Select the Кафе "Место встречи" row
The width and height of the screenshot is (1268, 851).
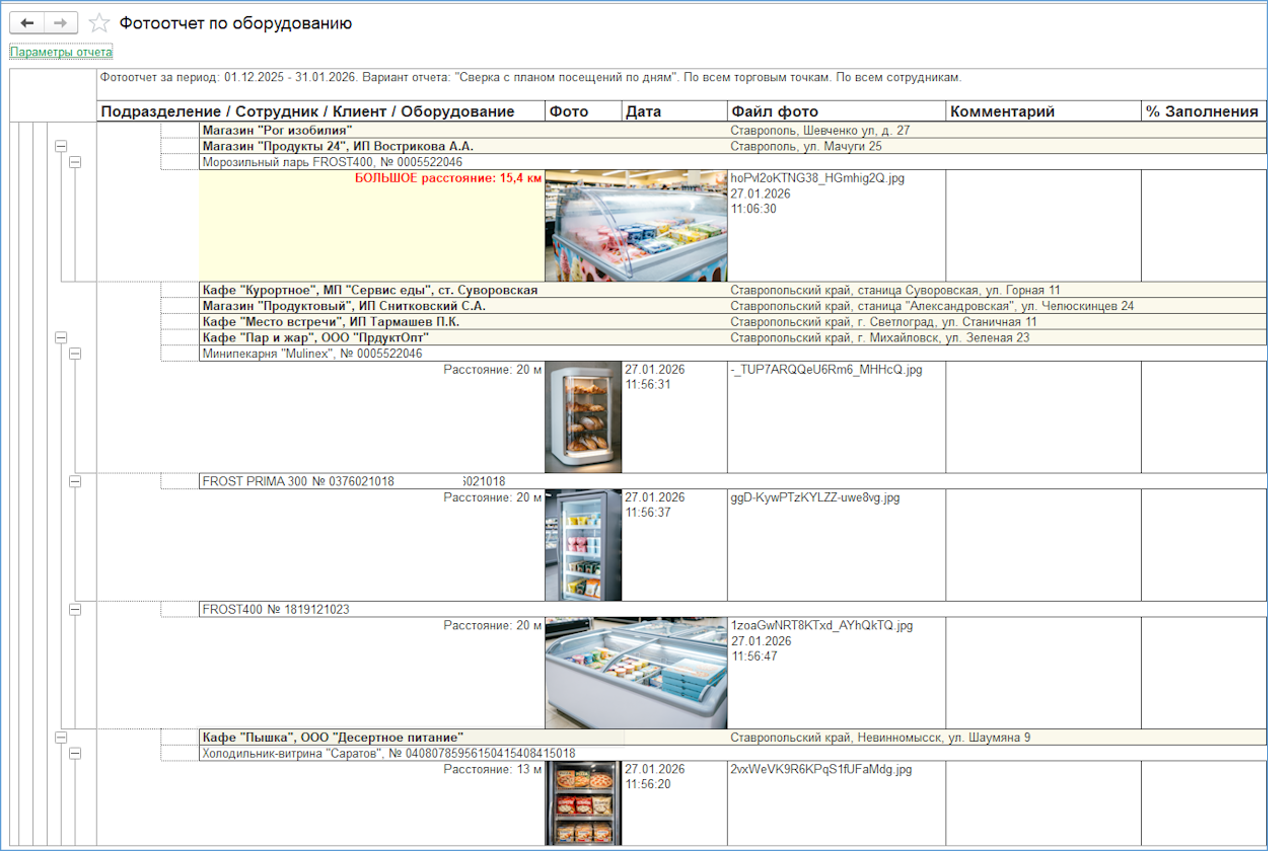point(732,322)
